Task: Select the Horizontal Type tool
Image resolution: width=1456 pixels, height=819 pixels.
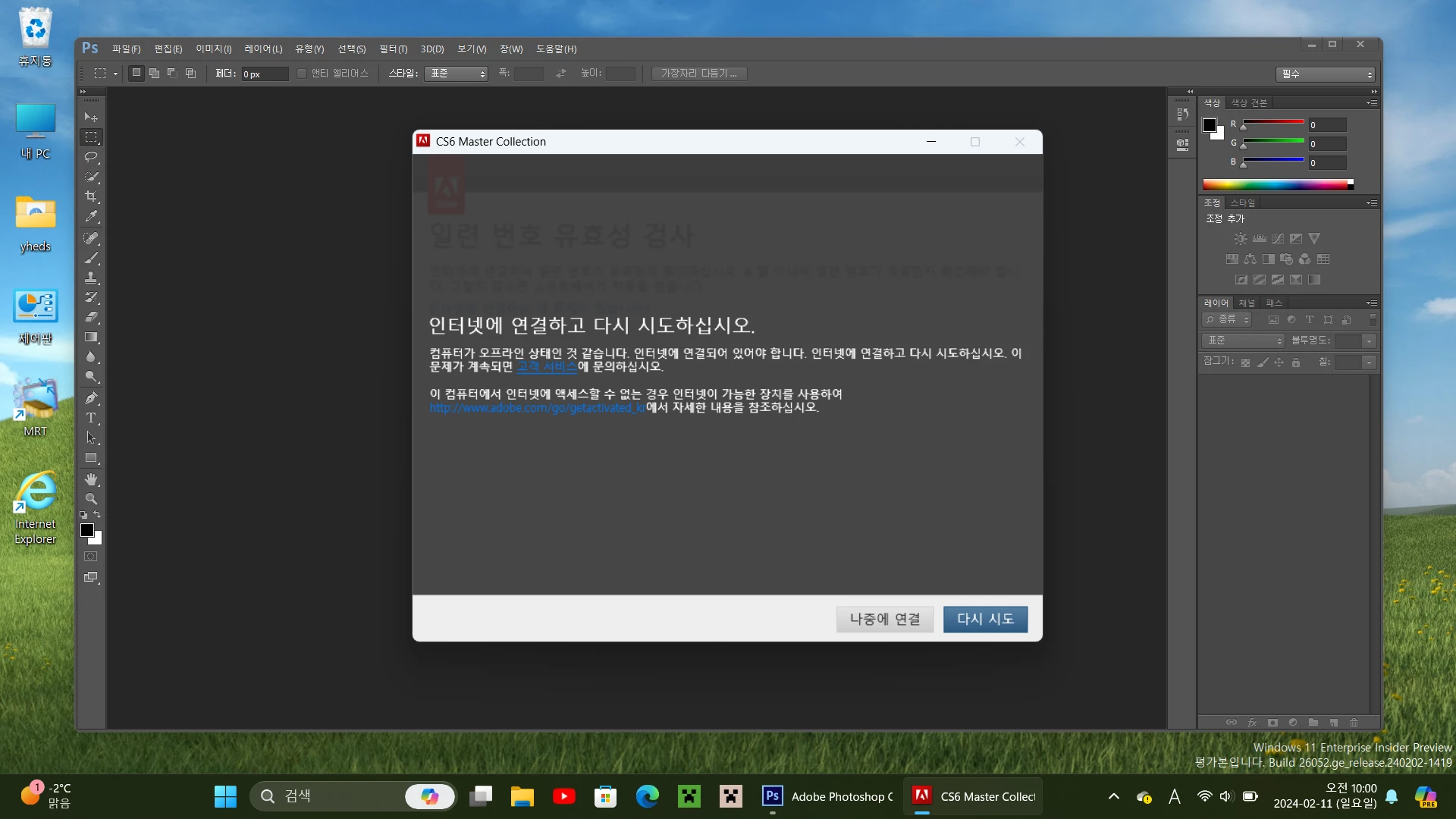Action: point(91,418)
